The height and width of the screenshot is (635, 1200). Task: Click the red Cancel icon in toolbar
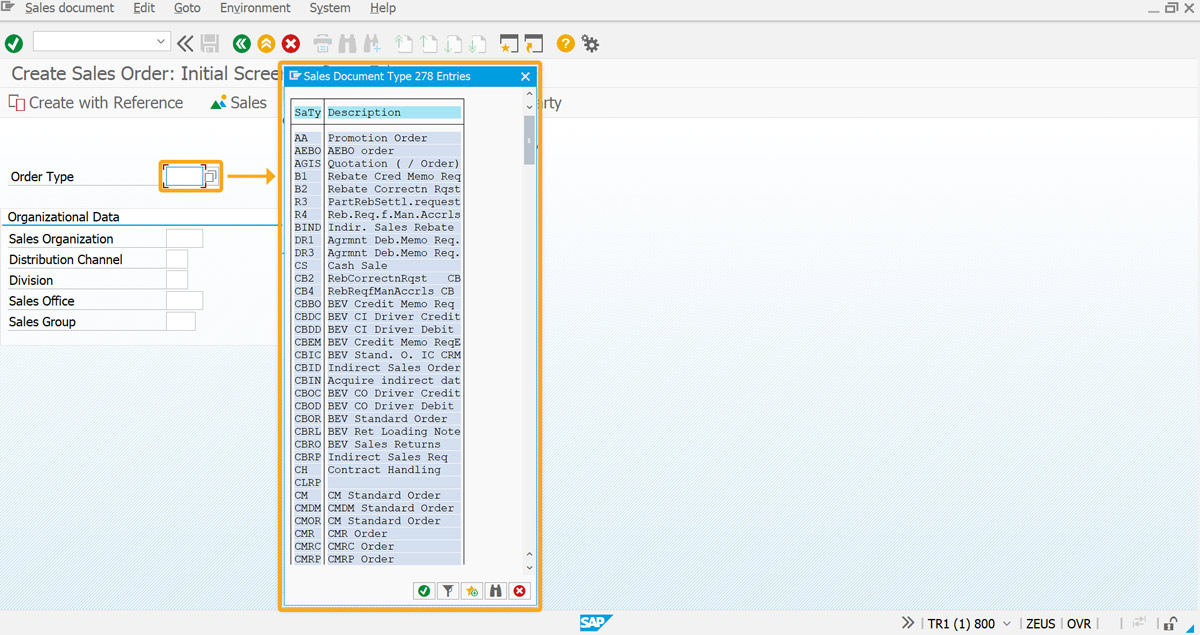tap(291, 43)
